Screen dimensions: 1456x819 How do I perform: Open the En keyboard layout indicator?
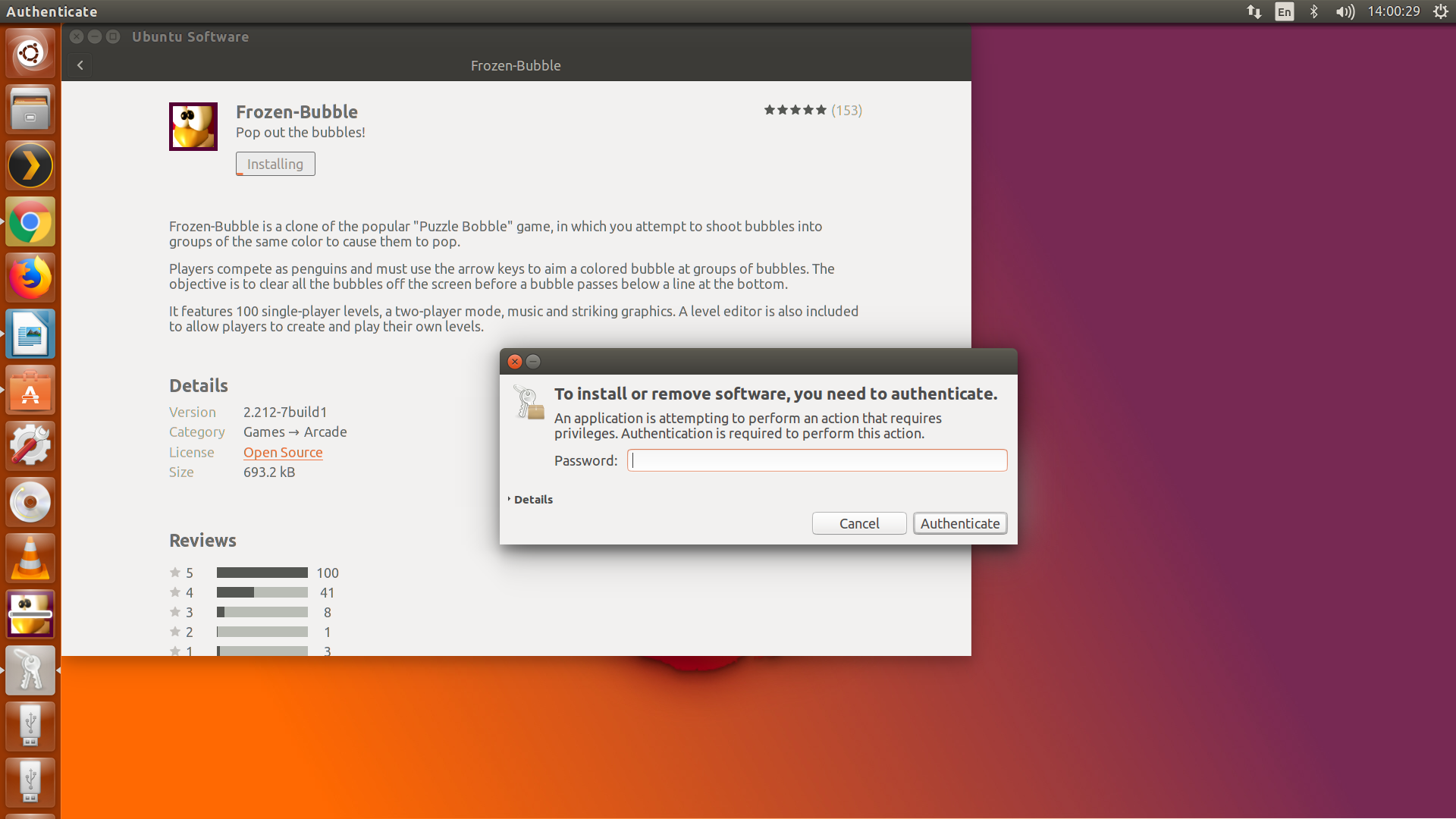coord(1285,11)
